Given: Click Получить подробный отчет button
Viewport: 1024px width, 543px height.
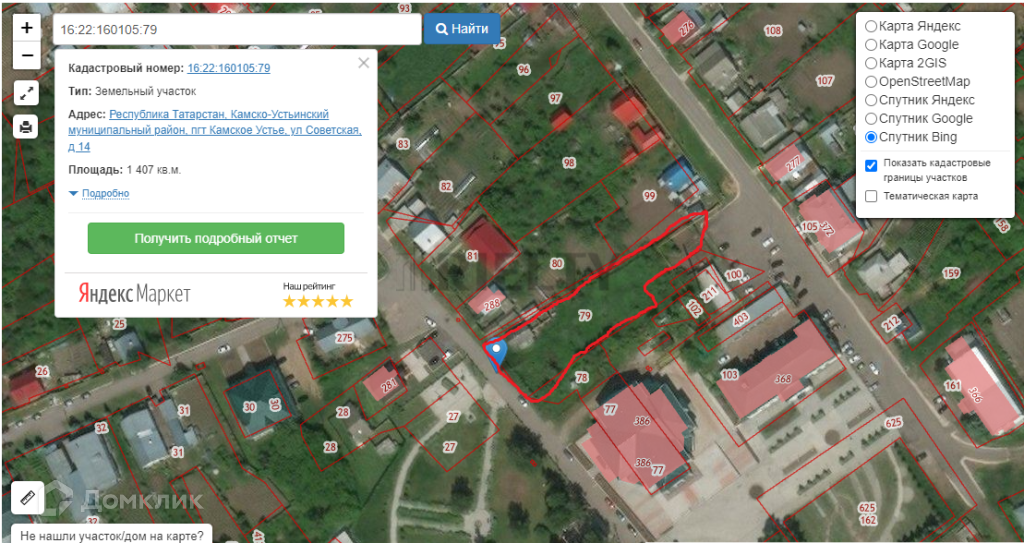Looking at the screenshot, I should pyautogui.click(x=216, y=239).
